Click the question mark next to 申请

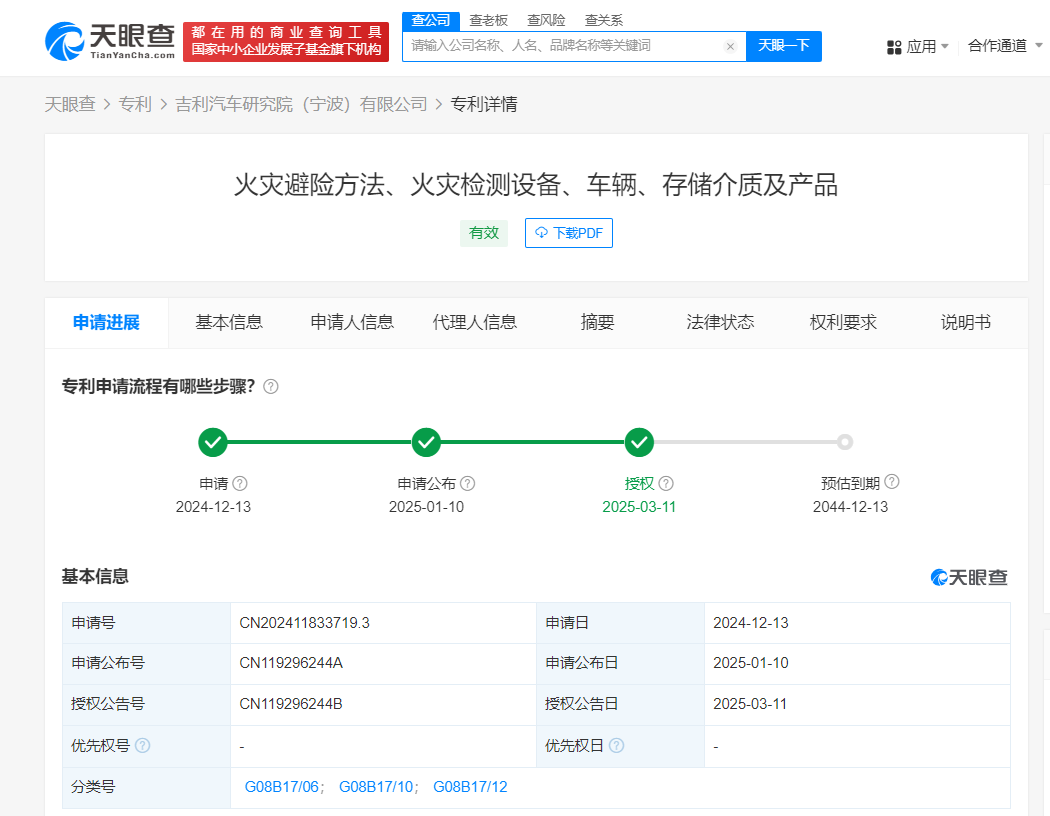click(240, 484)
